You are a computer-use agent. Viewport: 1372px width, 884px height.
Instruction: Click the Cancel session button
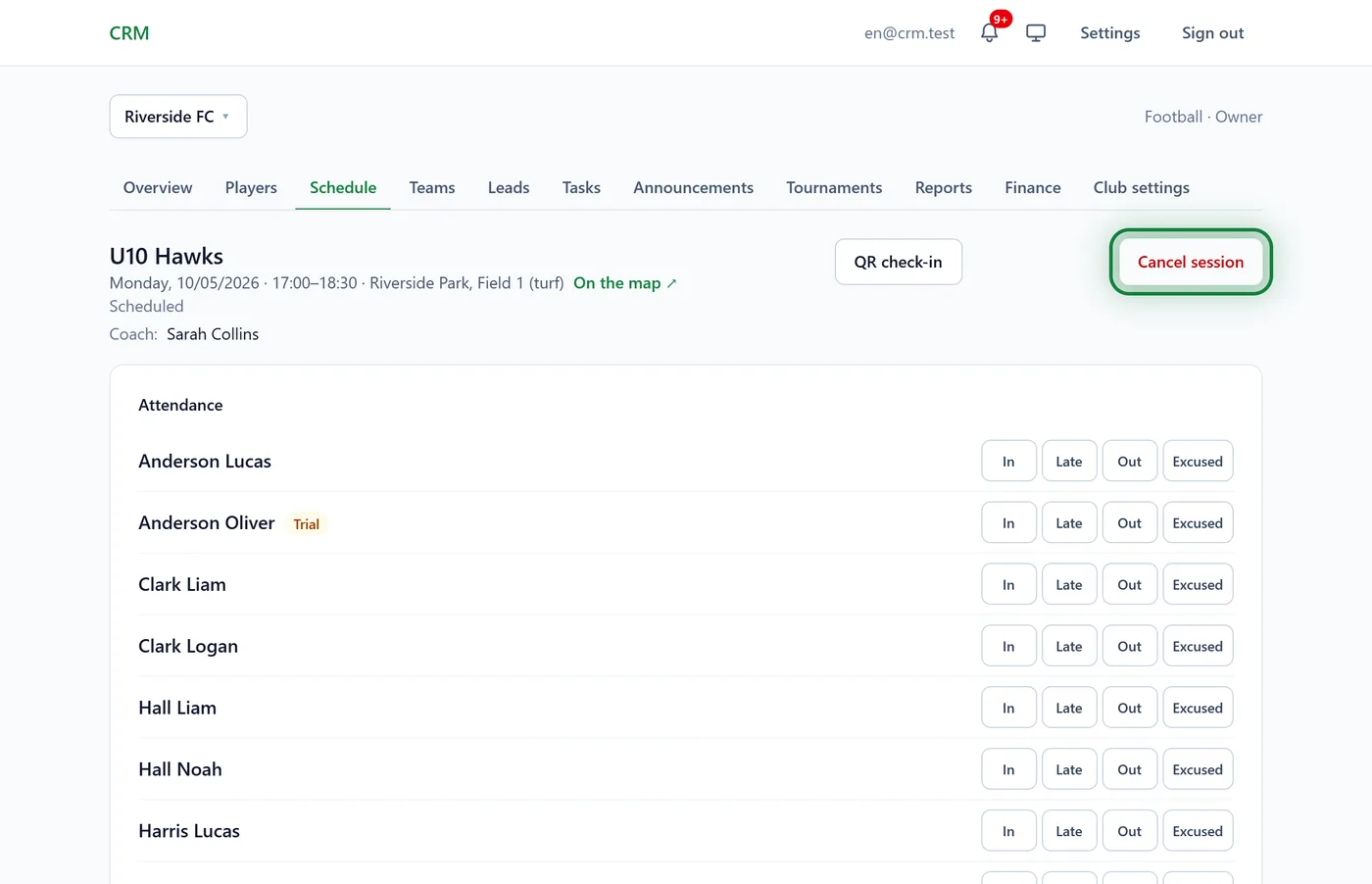pos(1191,262)
